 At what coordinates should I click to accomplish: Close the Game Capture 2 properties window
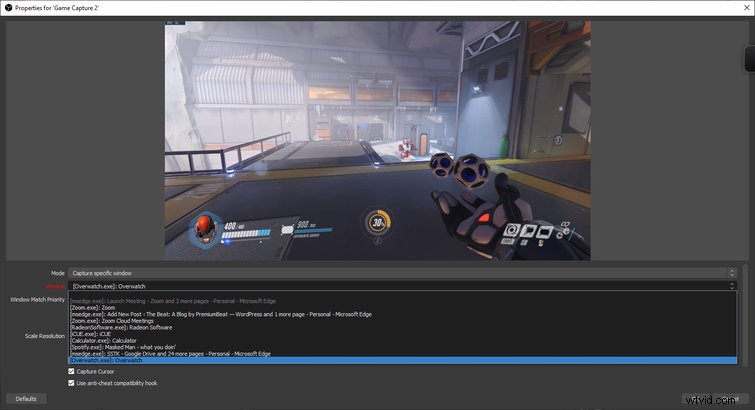pyautogui.click(x=746, y=8)
